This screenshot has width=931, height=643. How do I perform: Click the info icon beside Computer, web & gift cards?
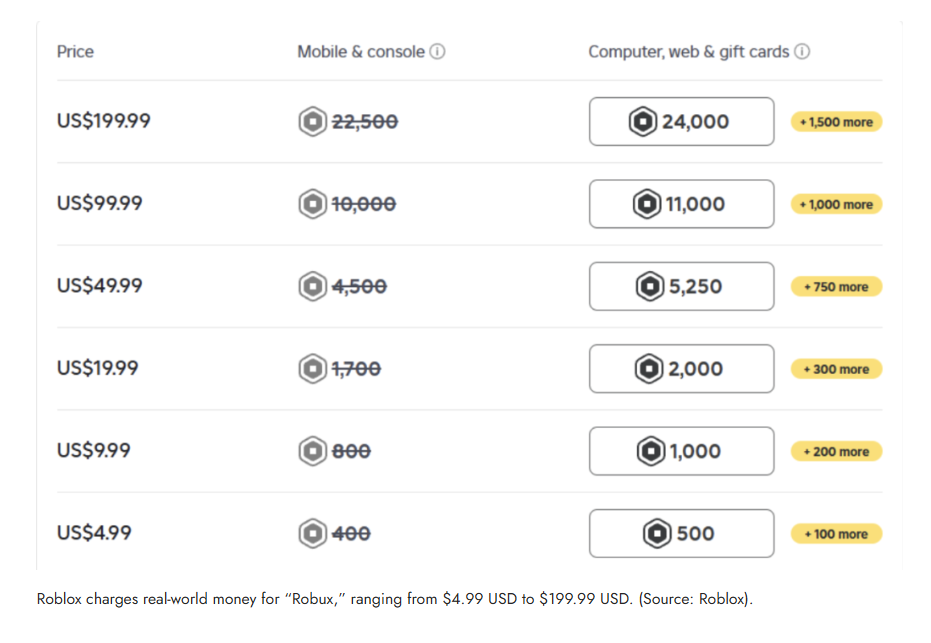[x=802, y=52]
